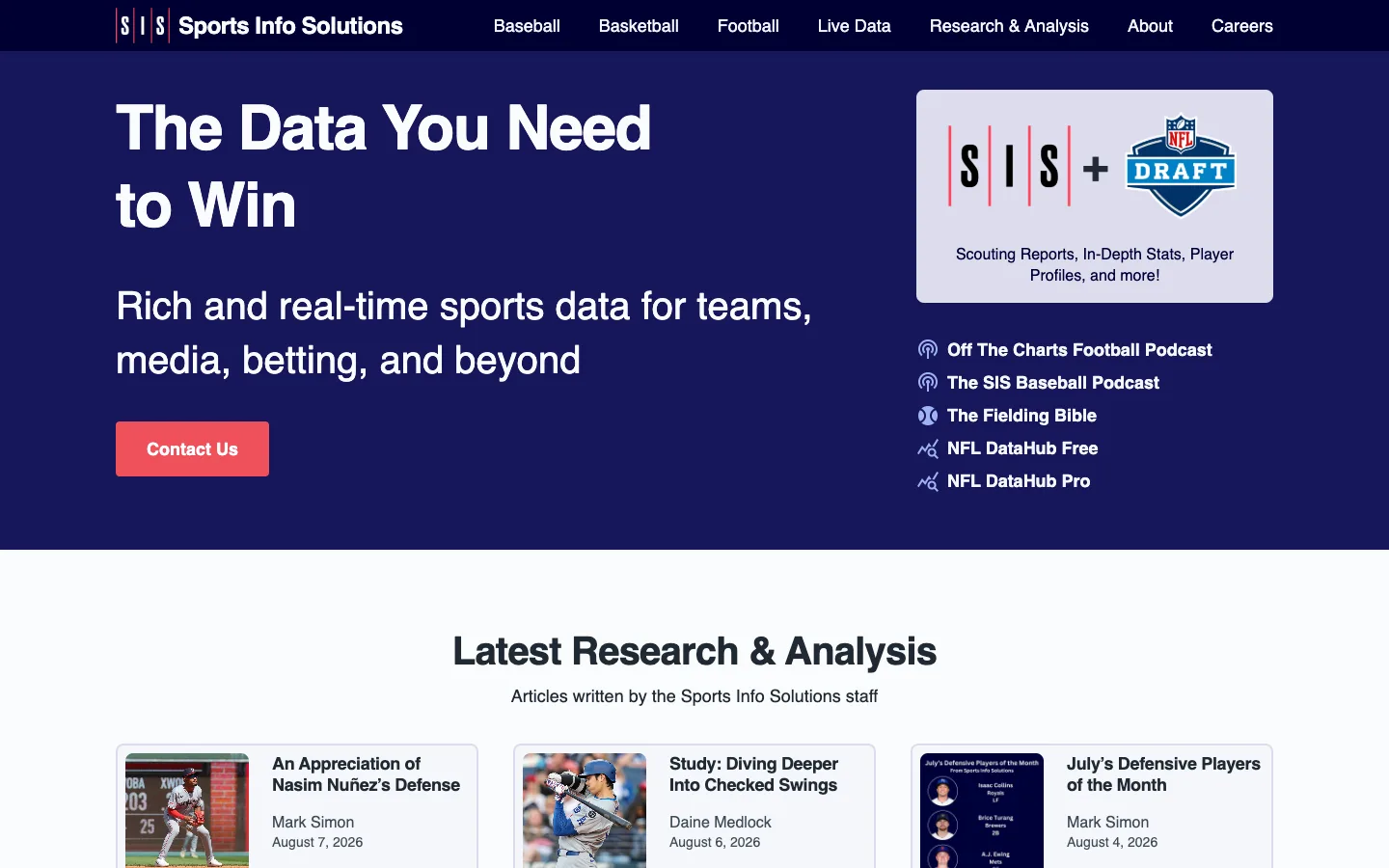This screenshot has height=868, width=1389.
Task: Click the August 6, 2026 date
Action: pyautogui.click(x=715, y=843)
